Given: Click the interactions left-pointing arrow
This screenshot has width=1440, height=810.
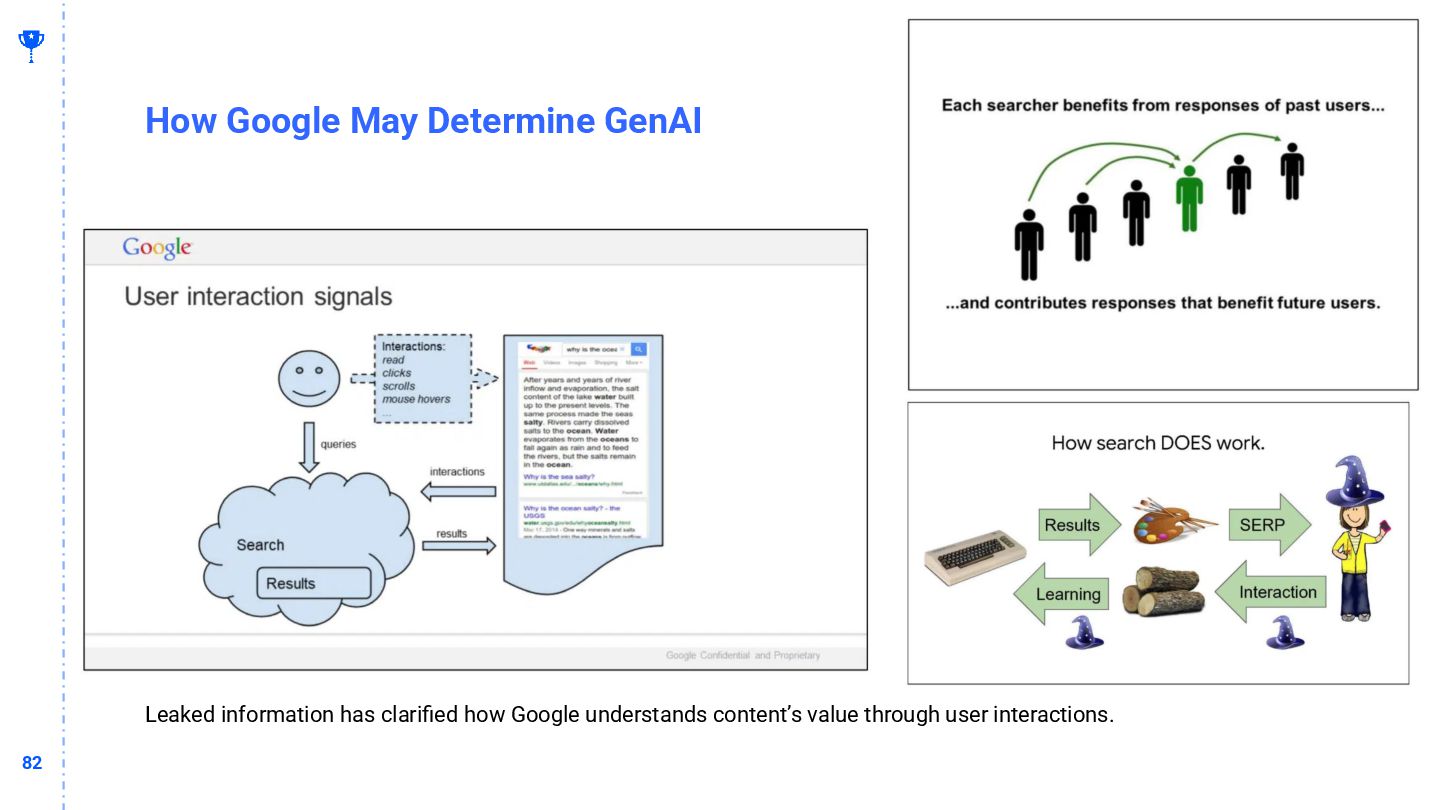Looking at the screenshot, I should (x=458, y=491).
